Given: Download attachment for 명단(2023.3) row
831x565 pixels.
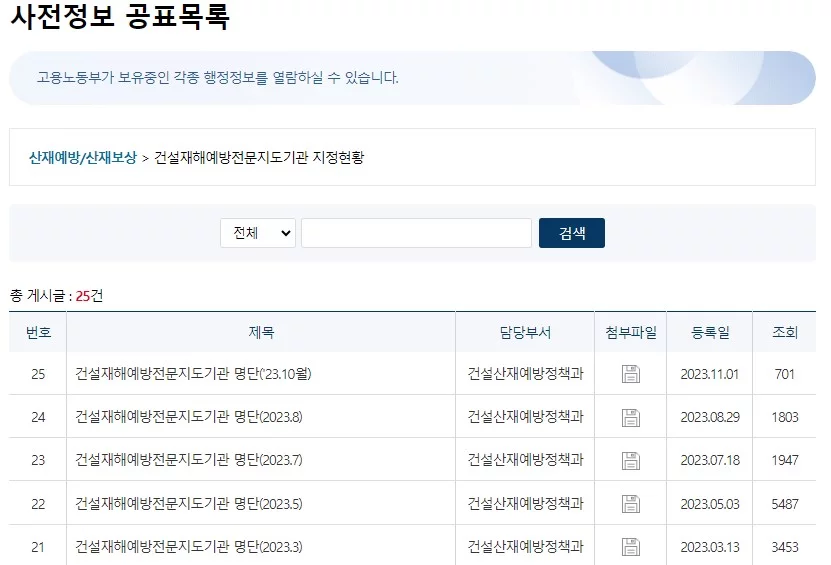Looking at the screenshot, I should pyautogui.click(x=631, y=547).
